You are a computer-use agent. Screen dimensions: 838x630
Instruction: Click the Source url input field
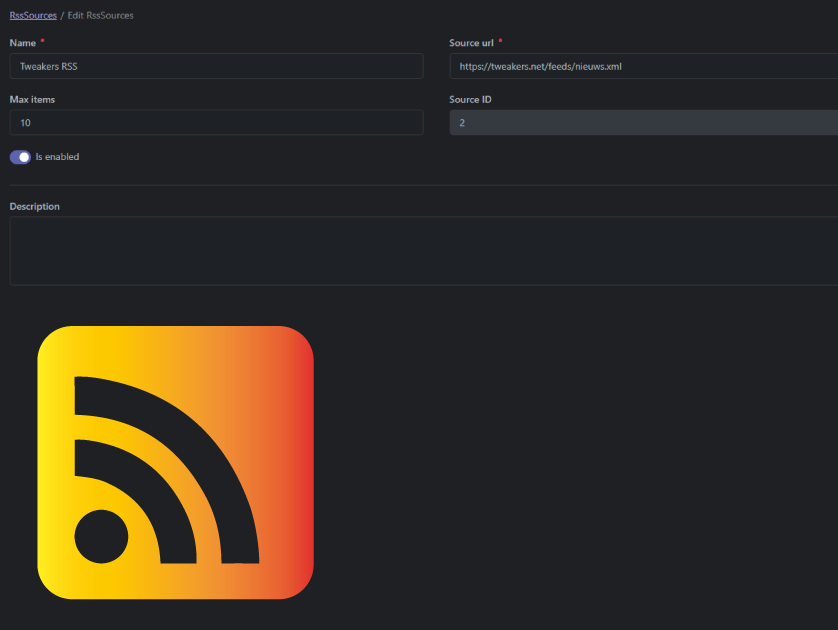643,66
